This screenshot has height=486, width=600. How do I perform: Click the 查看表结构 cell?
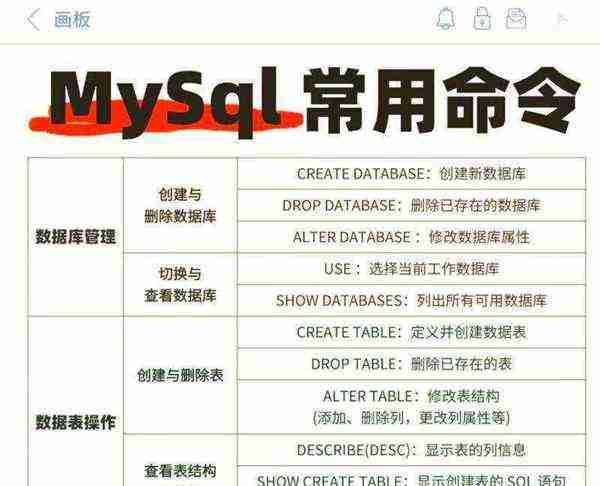pos(180,461)
